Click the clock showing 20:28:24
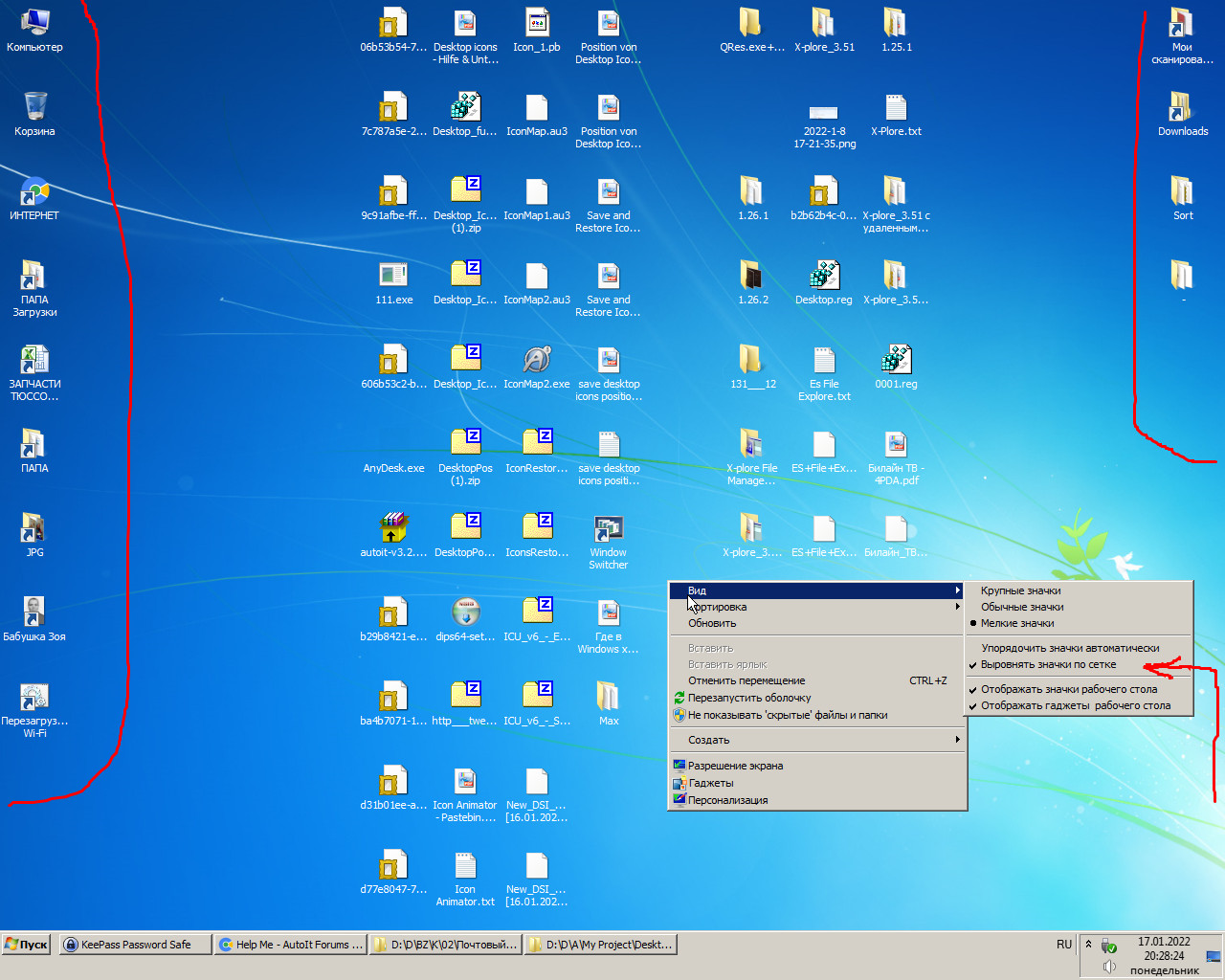Viewport: 1225px width, 980px height. [x=1162, y=955]
